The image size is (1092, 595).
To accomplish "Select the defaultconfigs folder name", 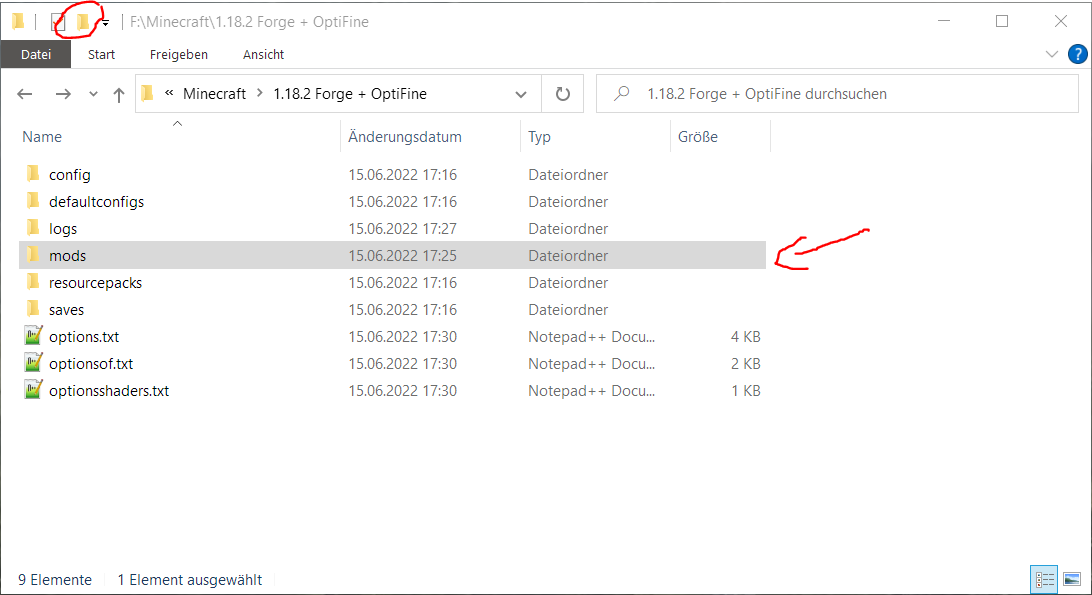I will click(97, 202).
